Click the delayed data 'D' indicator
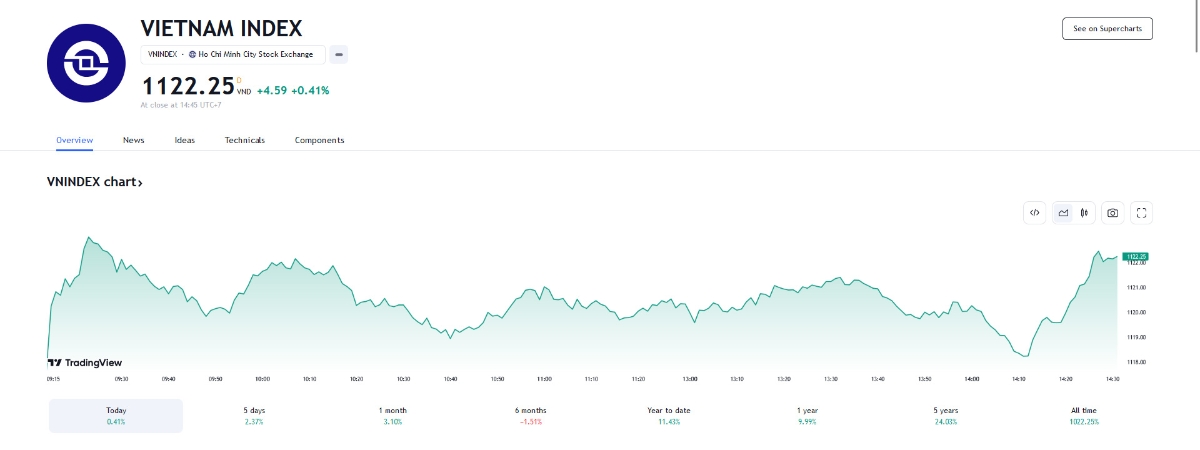1200x450 pixels. (239, 79)
